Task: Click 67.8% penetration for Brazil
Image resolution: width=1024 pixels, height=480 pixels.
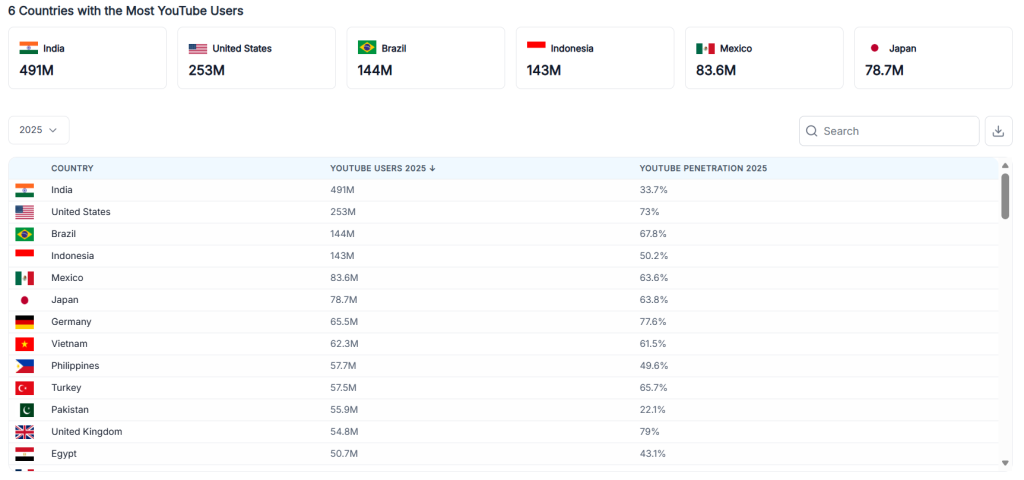Action: tap(654, 234)
